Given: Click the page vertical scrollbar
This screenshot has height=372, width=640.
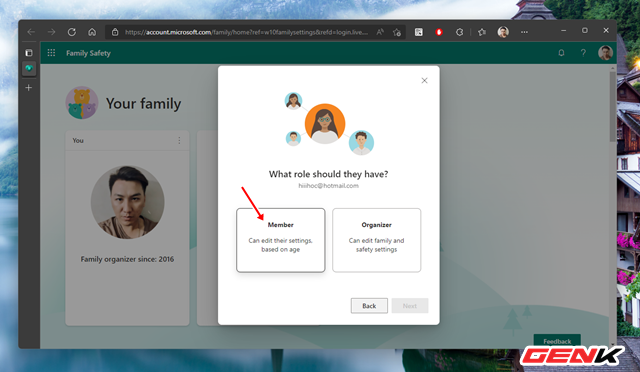Looking at the screenshot, I should [613, 107].
